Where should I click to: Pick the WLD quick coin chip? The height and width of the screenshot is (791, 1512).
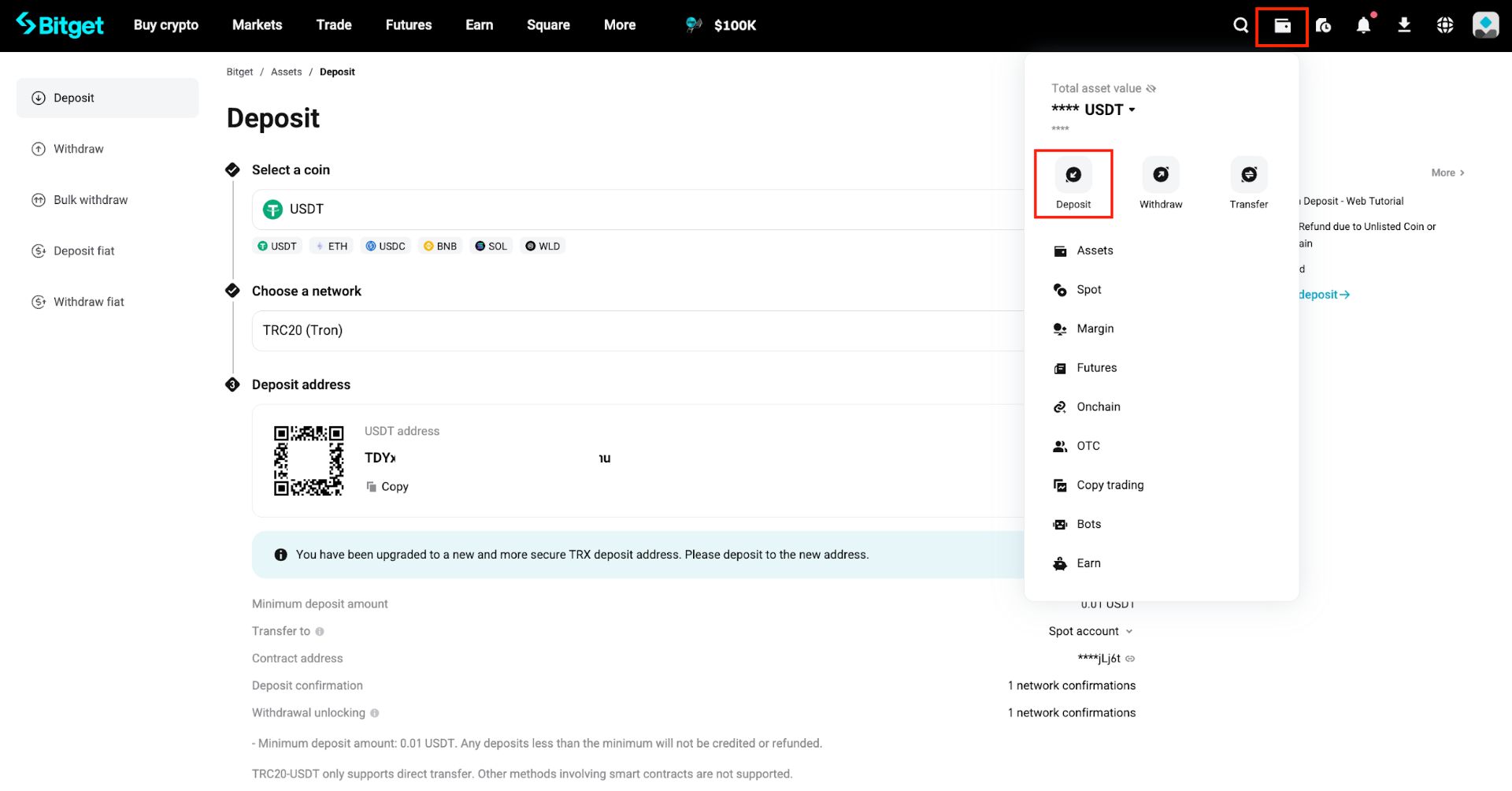pos(543,246)
